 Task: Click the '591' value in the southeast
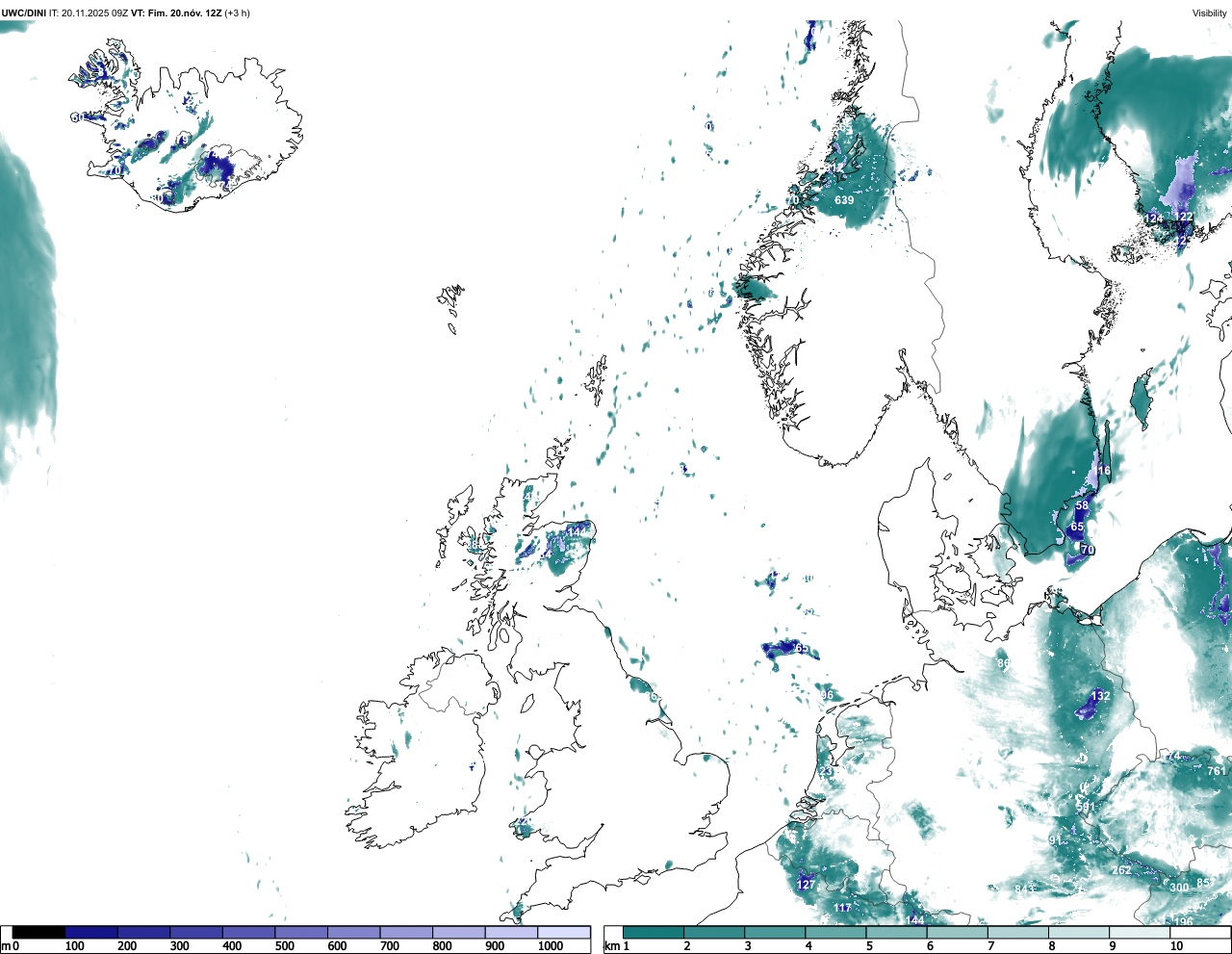coord(1087,808)
